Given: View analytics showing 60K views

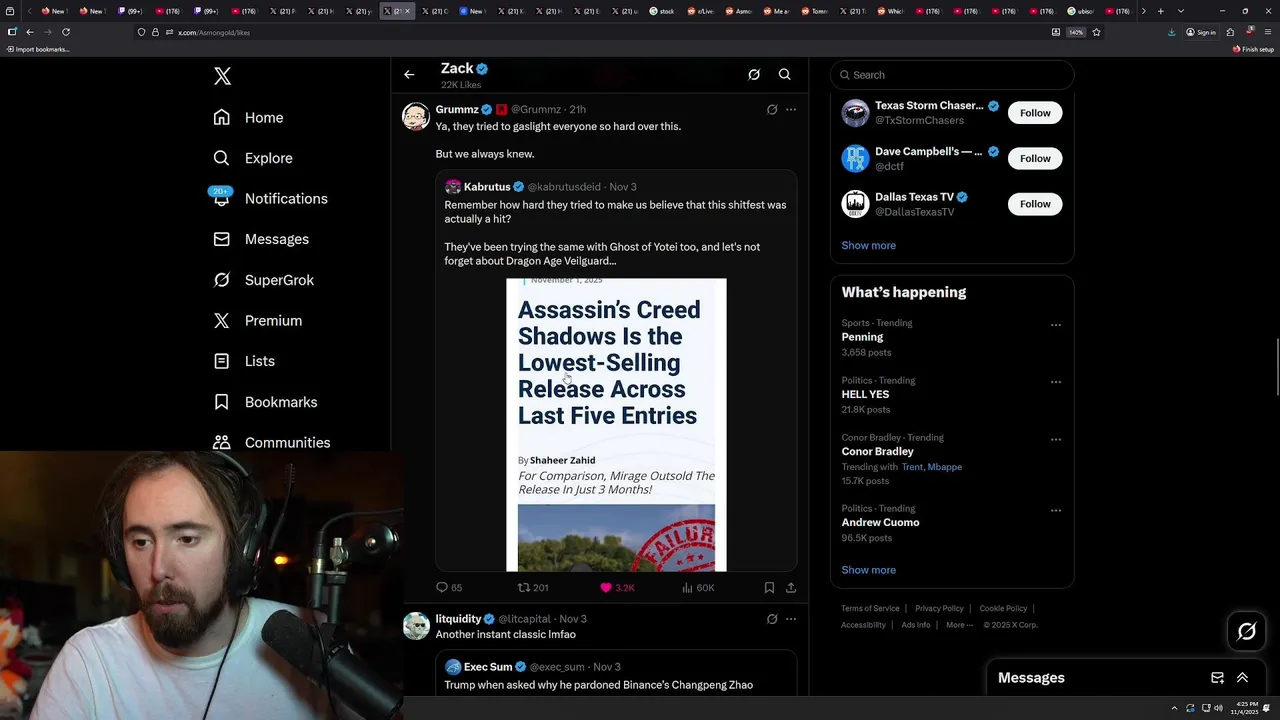Looking at the screenshot, I should (698, 588).
